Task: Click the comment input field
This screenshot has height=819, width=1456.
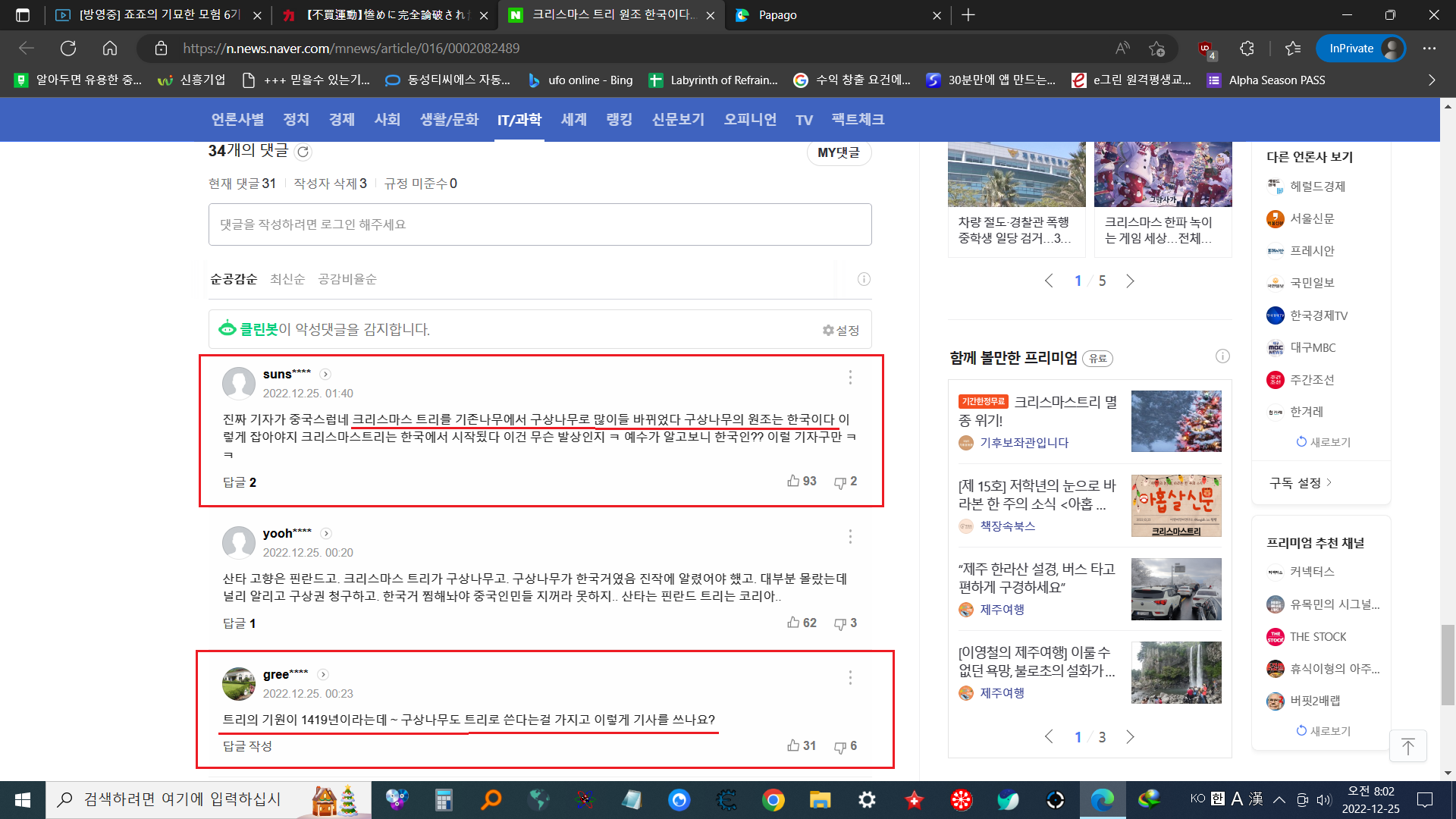Action: point(539,224)
